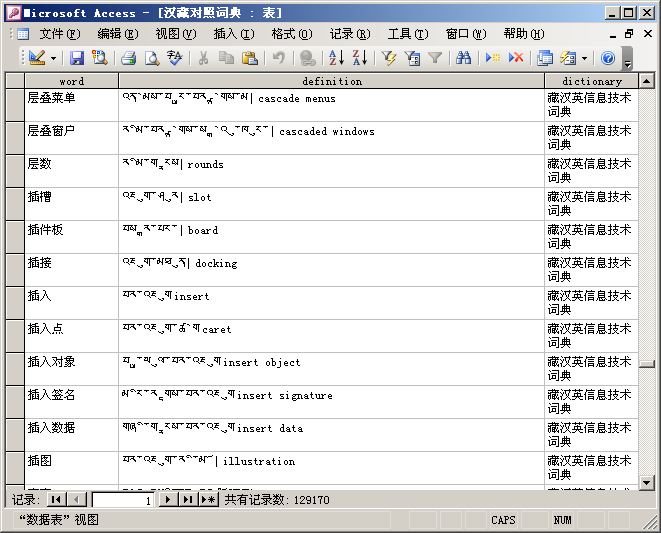This screenshot has width=661, height=533.
Task: Click the word cell 插件板
Action: point(71,237)
